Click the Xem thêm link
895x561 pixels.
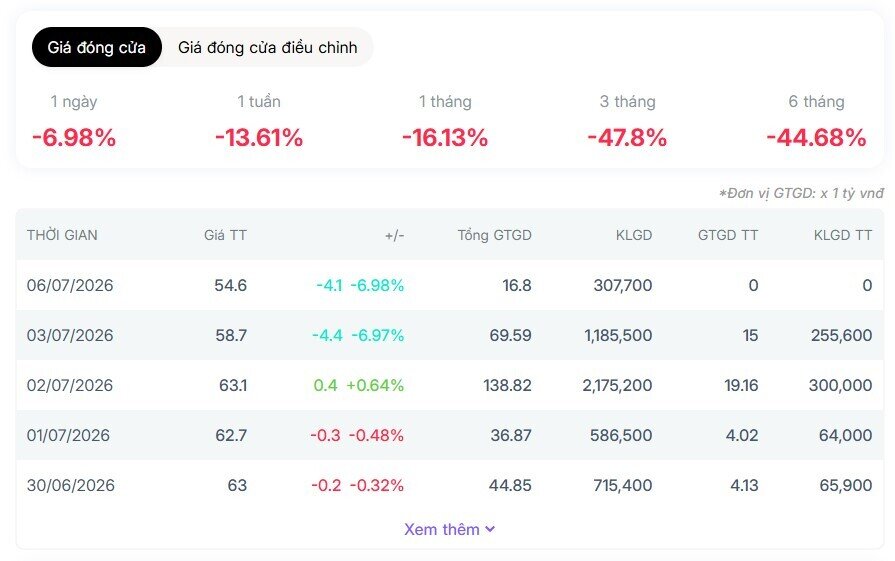[x=442, y=530]
